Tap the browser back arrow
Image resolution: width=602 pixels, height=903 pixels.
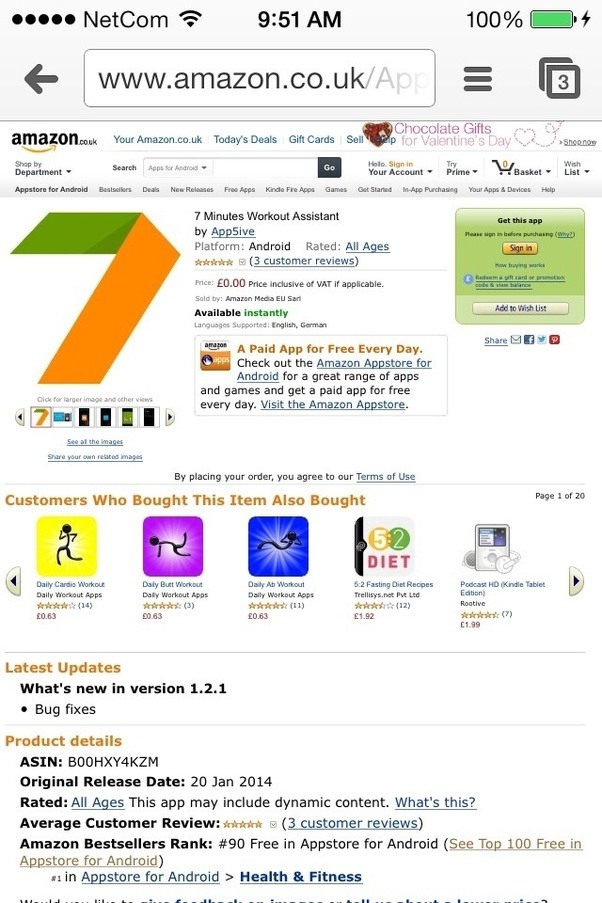[41, 78]
